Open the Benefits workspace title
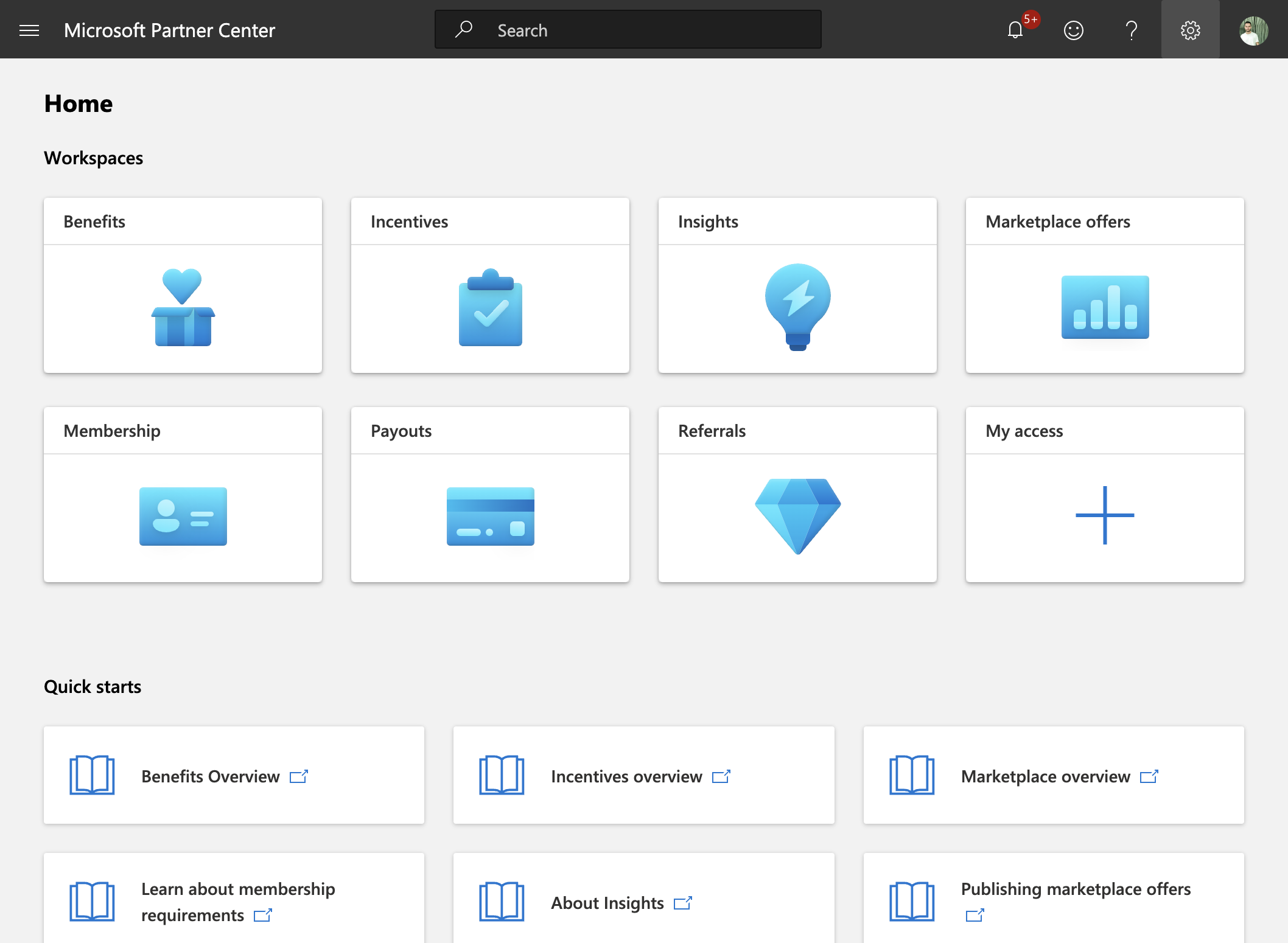The width and height of the screenshot is (1288, 943). [94, 221]
